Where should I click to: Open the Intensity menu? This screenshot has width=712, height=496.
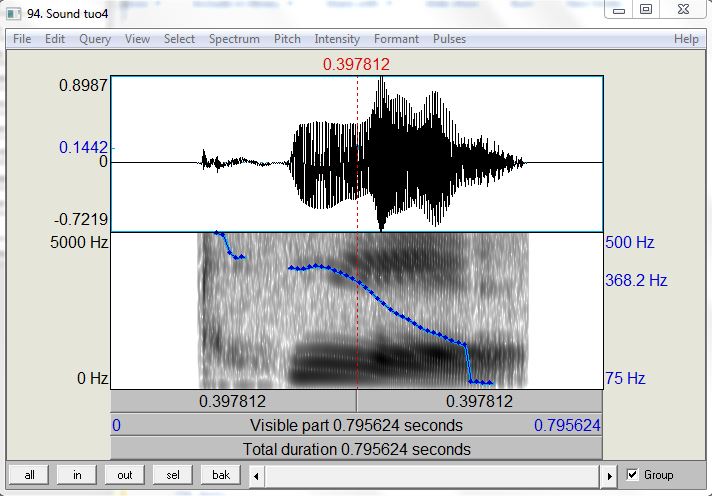coord(337,39)
